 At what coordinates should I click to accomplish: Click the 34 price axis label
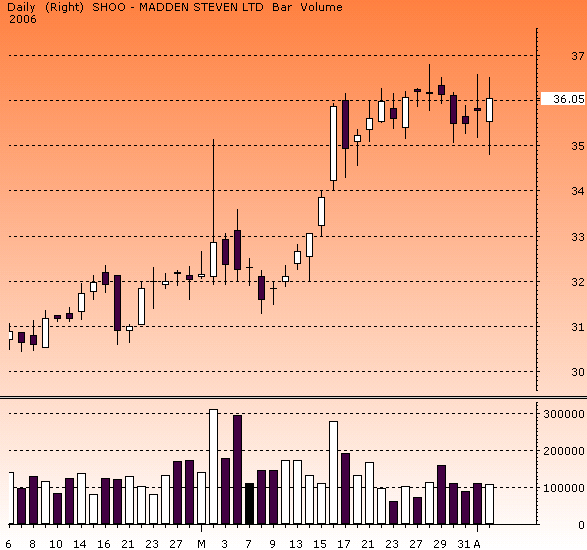[x=577, y=191]
